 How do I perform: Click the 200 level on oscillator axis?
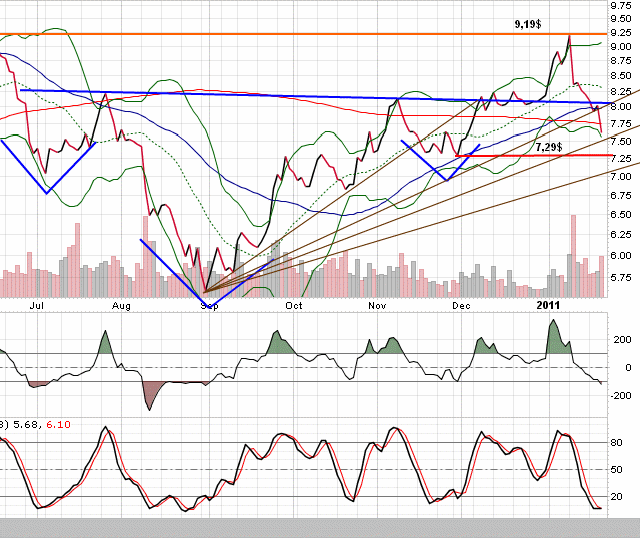tap(623, 340)
